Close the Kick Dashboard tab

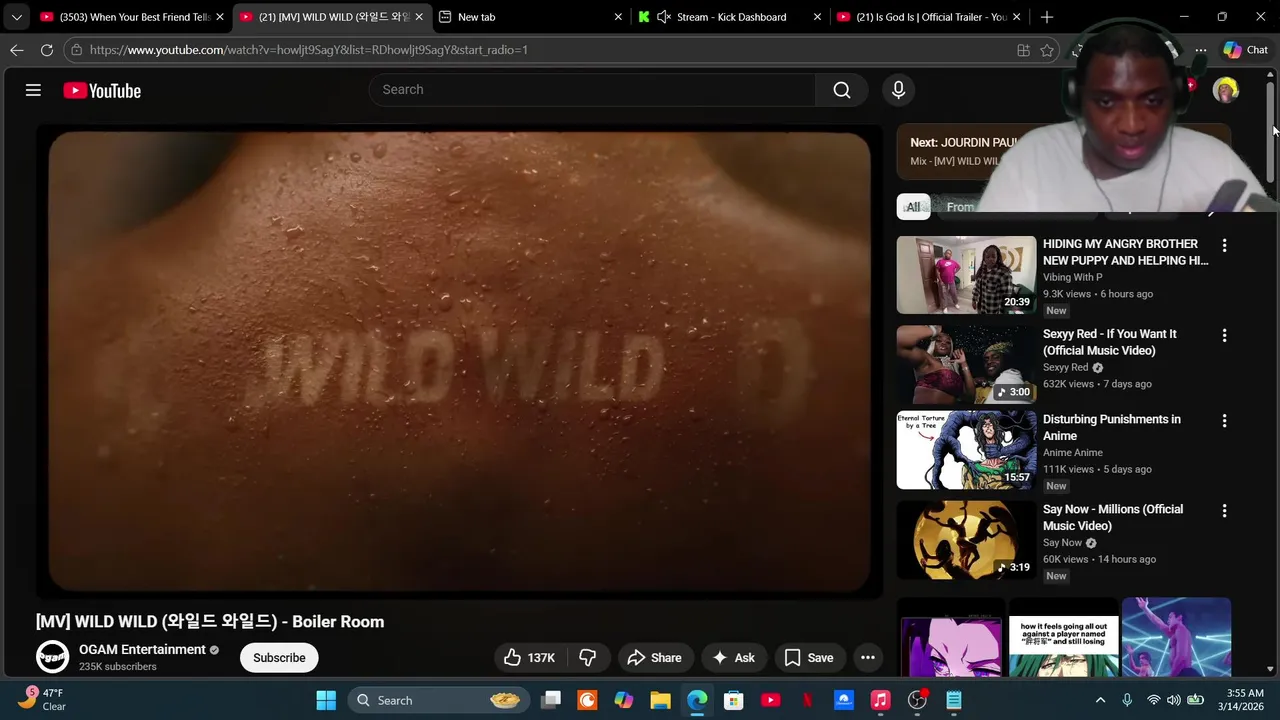(817, 17)
